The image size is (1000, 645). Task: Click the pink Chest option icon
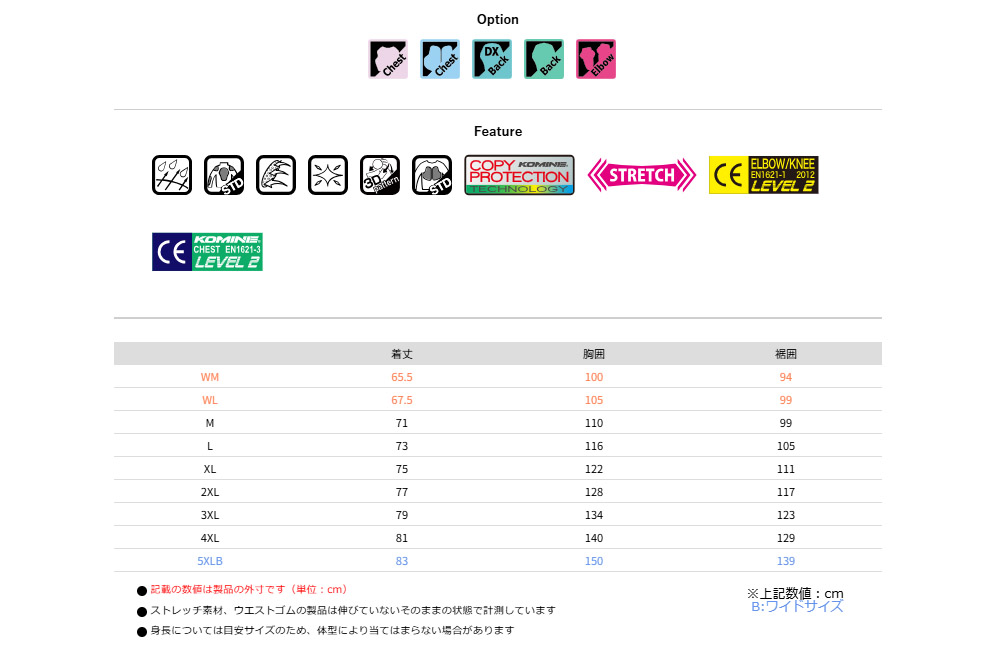point(388,59)
